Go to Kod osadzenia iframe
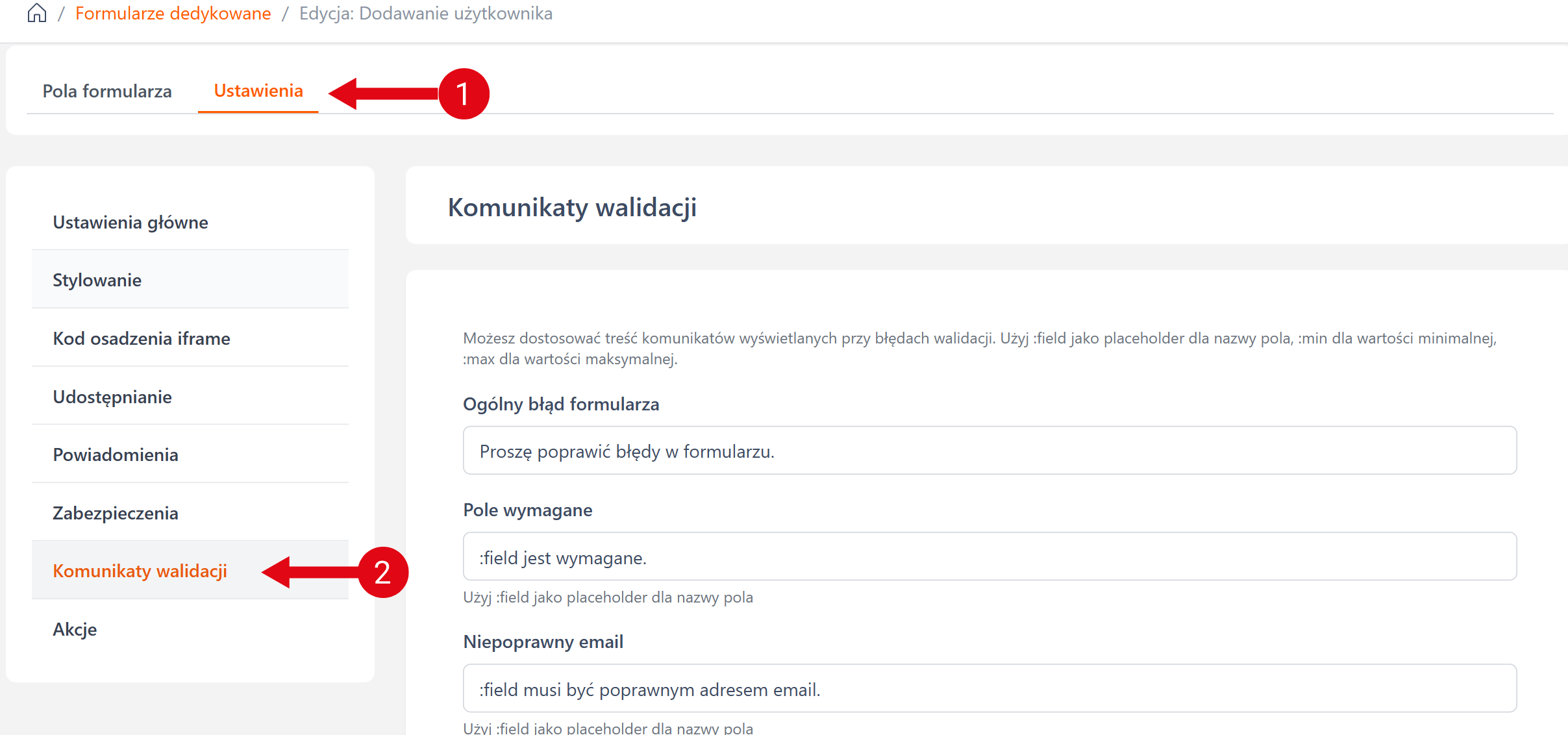Image resolution: width=1568 pixels, height=735 pixels. [142, 338]
